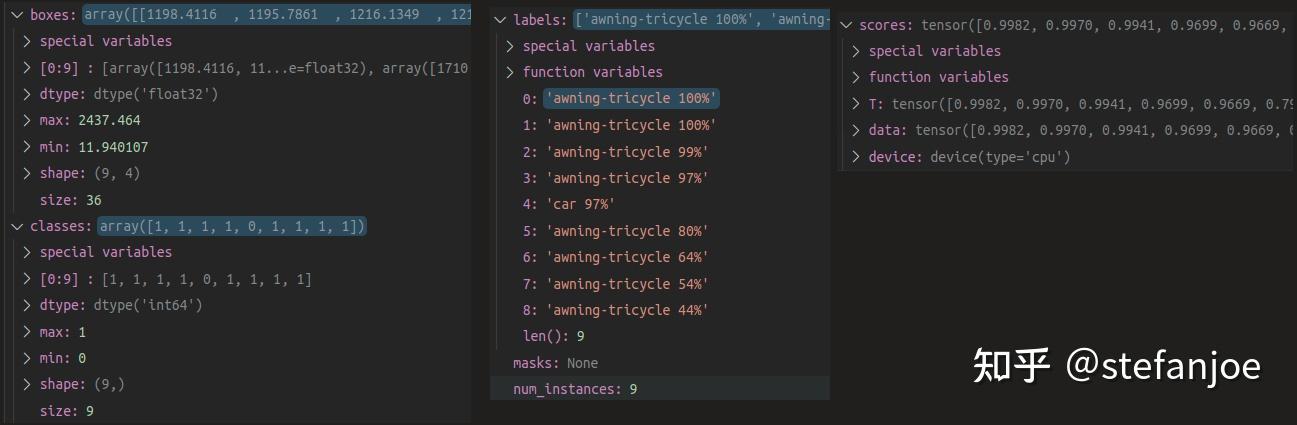
Task: Collapse the classes array variable
Action: pos(16,227)
